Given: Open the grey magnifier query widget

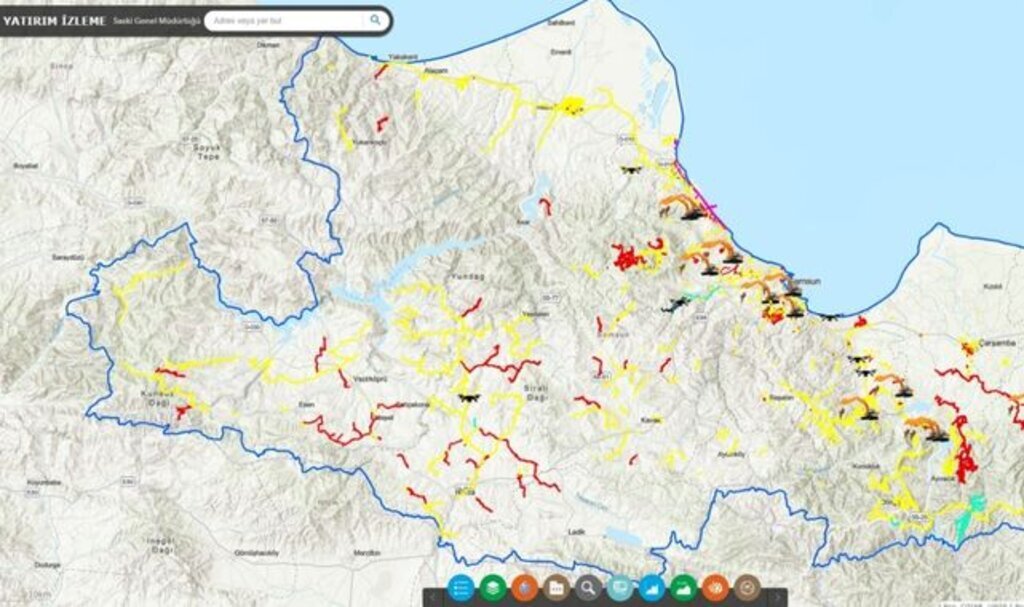Looking at the screenshot, I should pyautogui.click(x=588, y=589).
